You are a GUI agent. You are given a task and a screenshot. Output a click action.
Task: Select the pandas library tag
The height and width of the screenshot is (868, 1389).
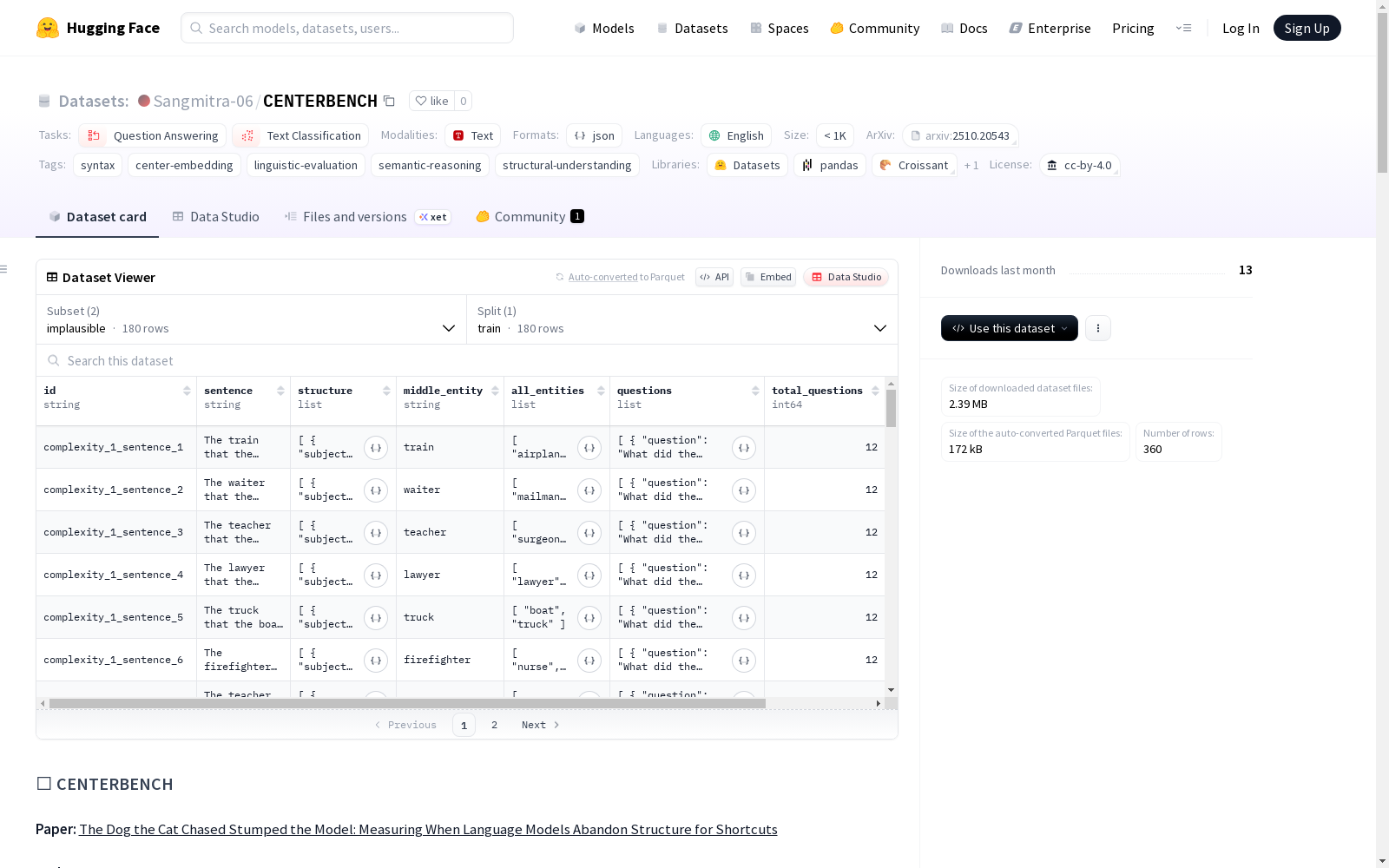point(830,165)
